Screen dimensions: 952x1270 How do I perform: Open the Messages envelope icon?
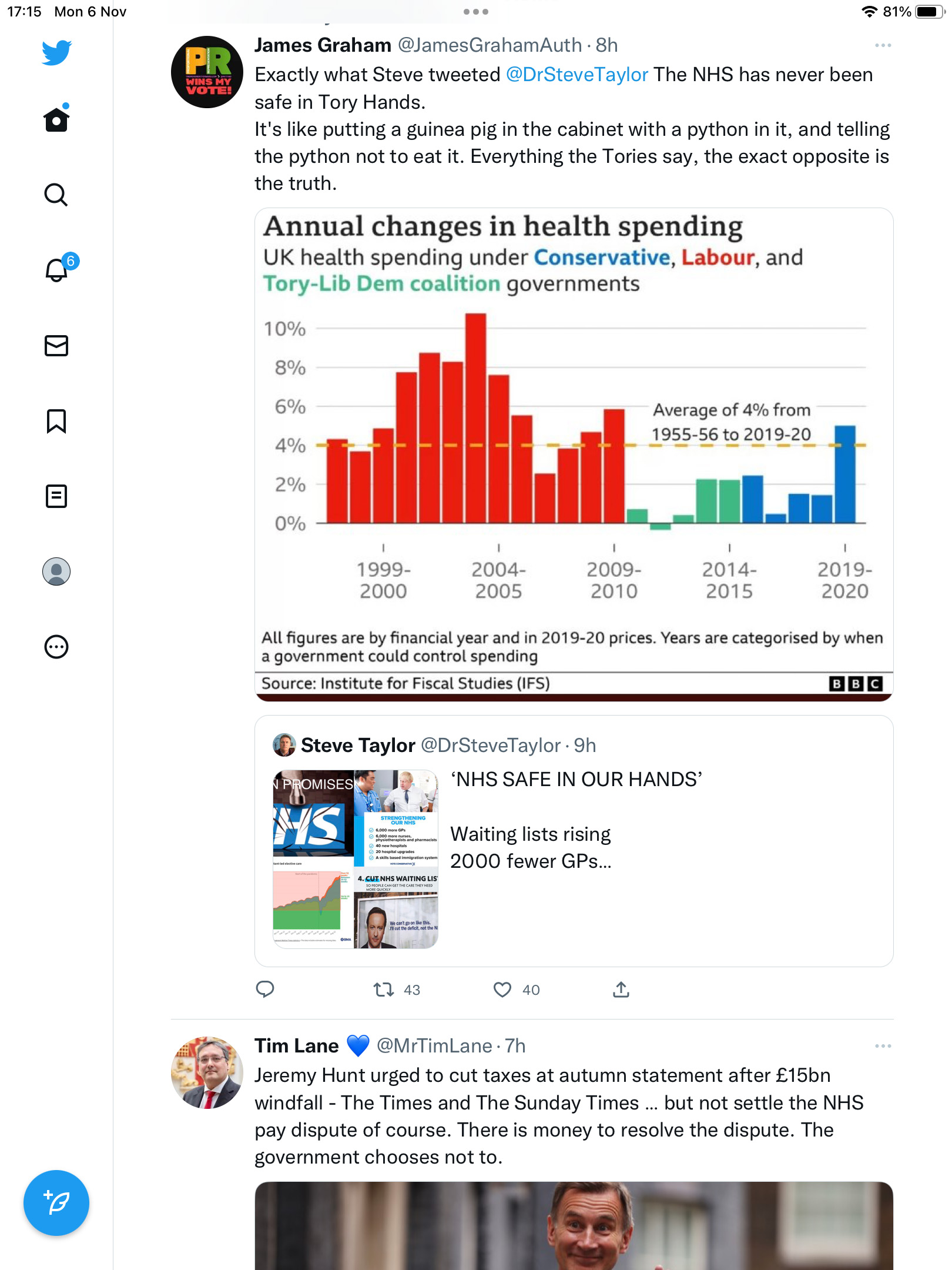click(56, 346)
